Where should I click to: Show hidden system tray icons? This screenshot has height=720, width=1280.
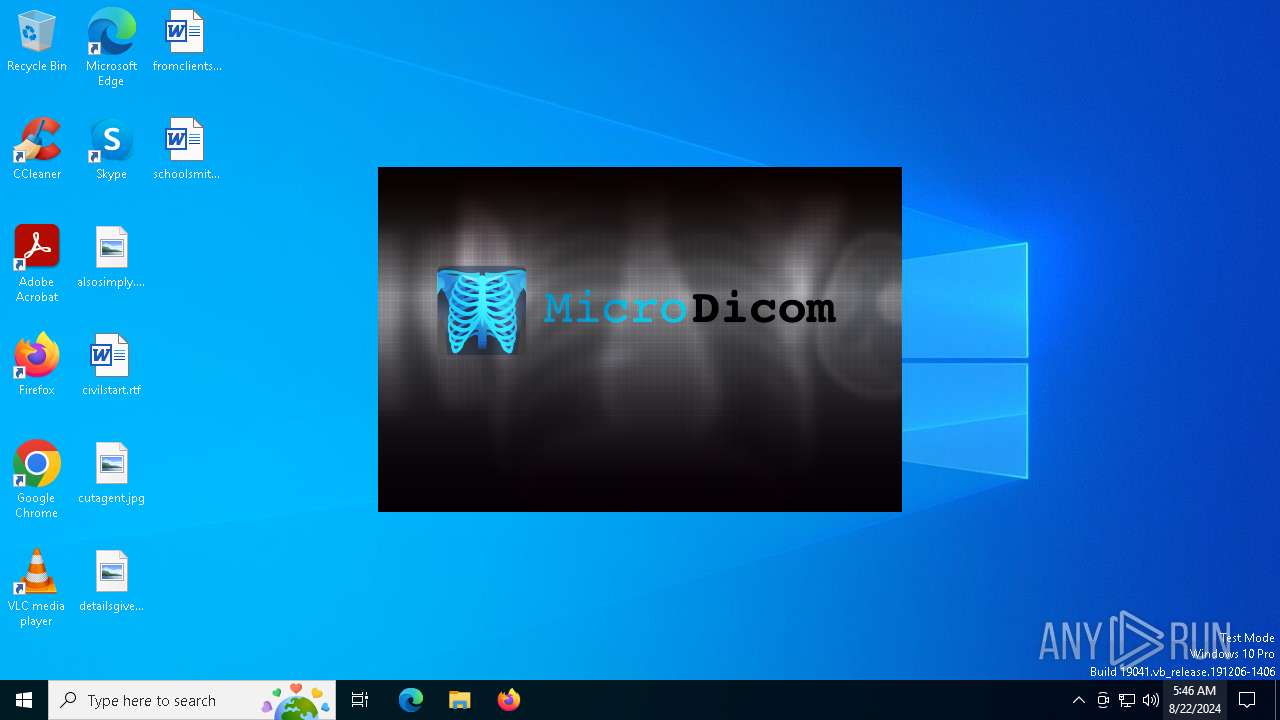1079,700
